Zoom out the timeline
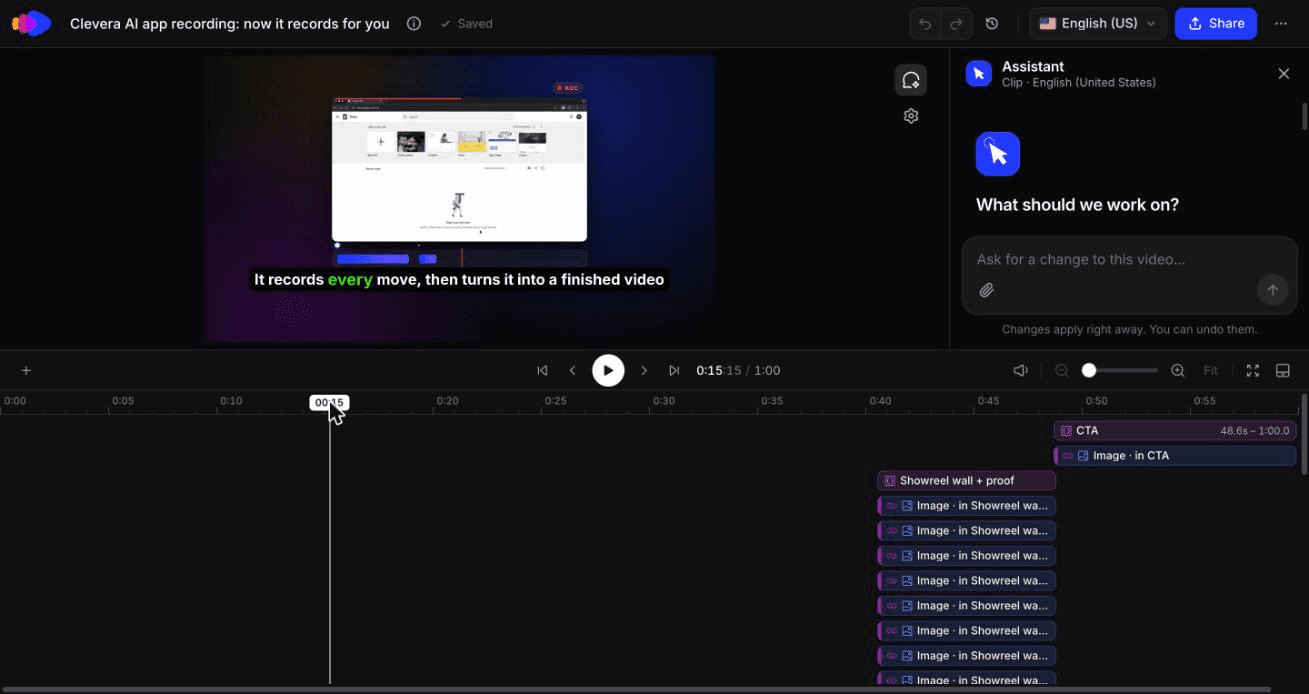Screen dimensions: 1309x694 [1062, 370]
